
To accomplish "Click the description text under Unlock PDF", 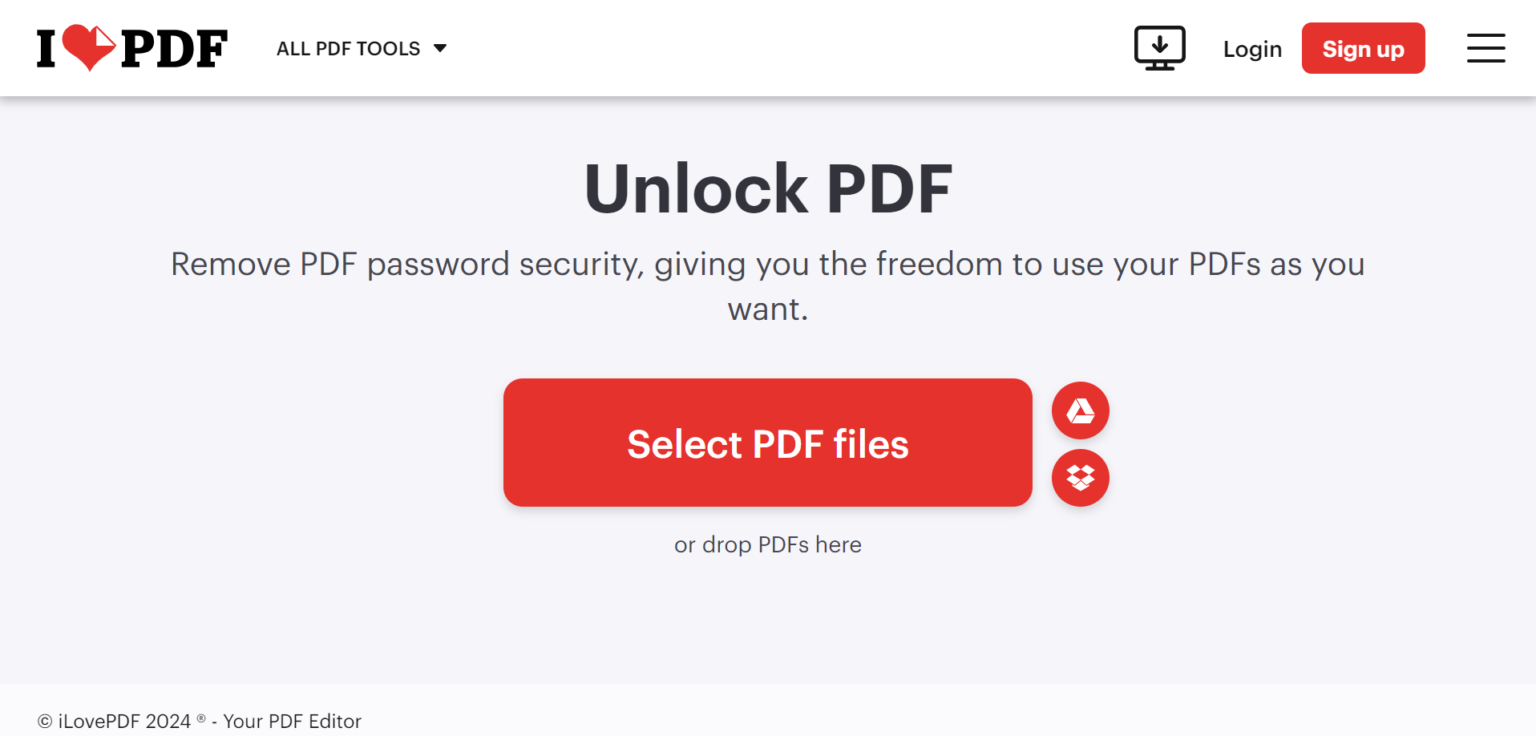I will pos(767,286).
